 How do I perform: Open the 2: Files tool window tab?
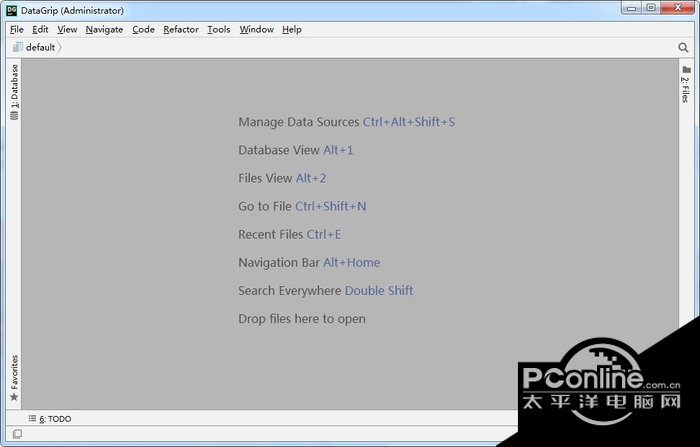click(x=686, y=84)
